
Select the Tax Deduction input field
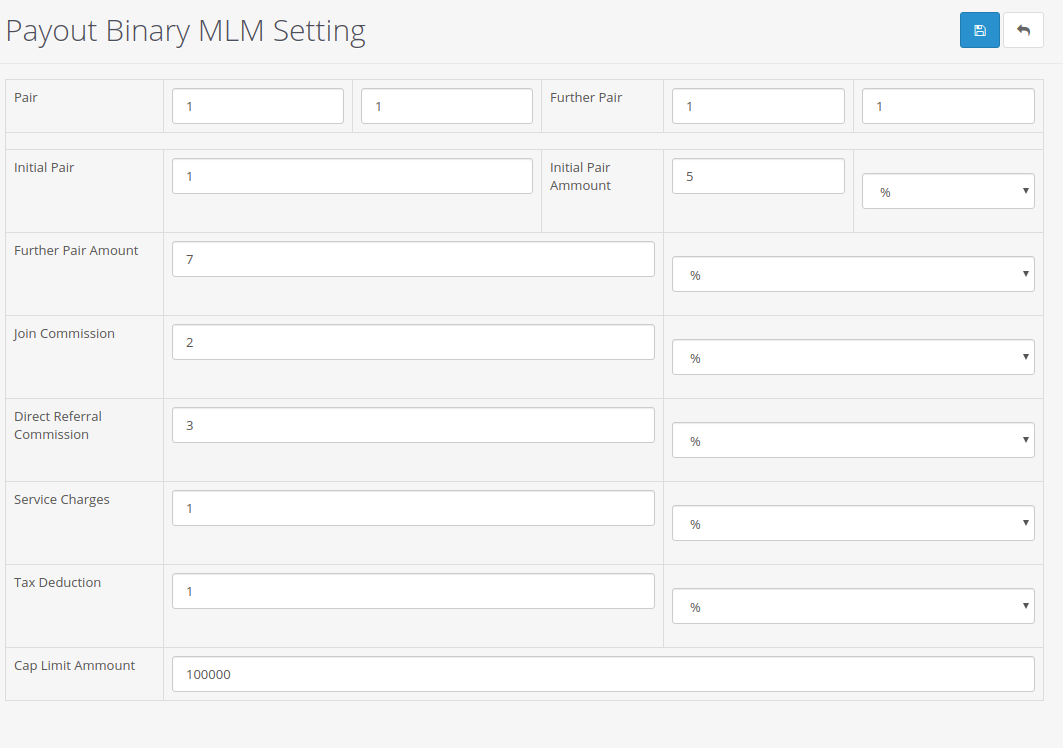pos(413,591)
